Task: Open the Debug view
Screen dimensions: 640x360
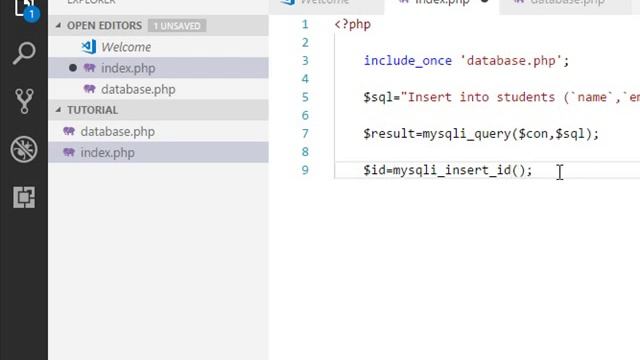Action: 24,149
